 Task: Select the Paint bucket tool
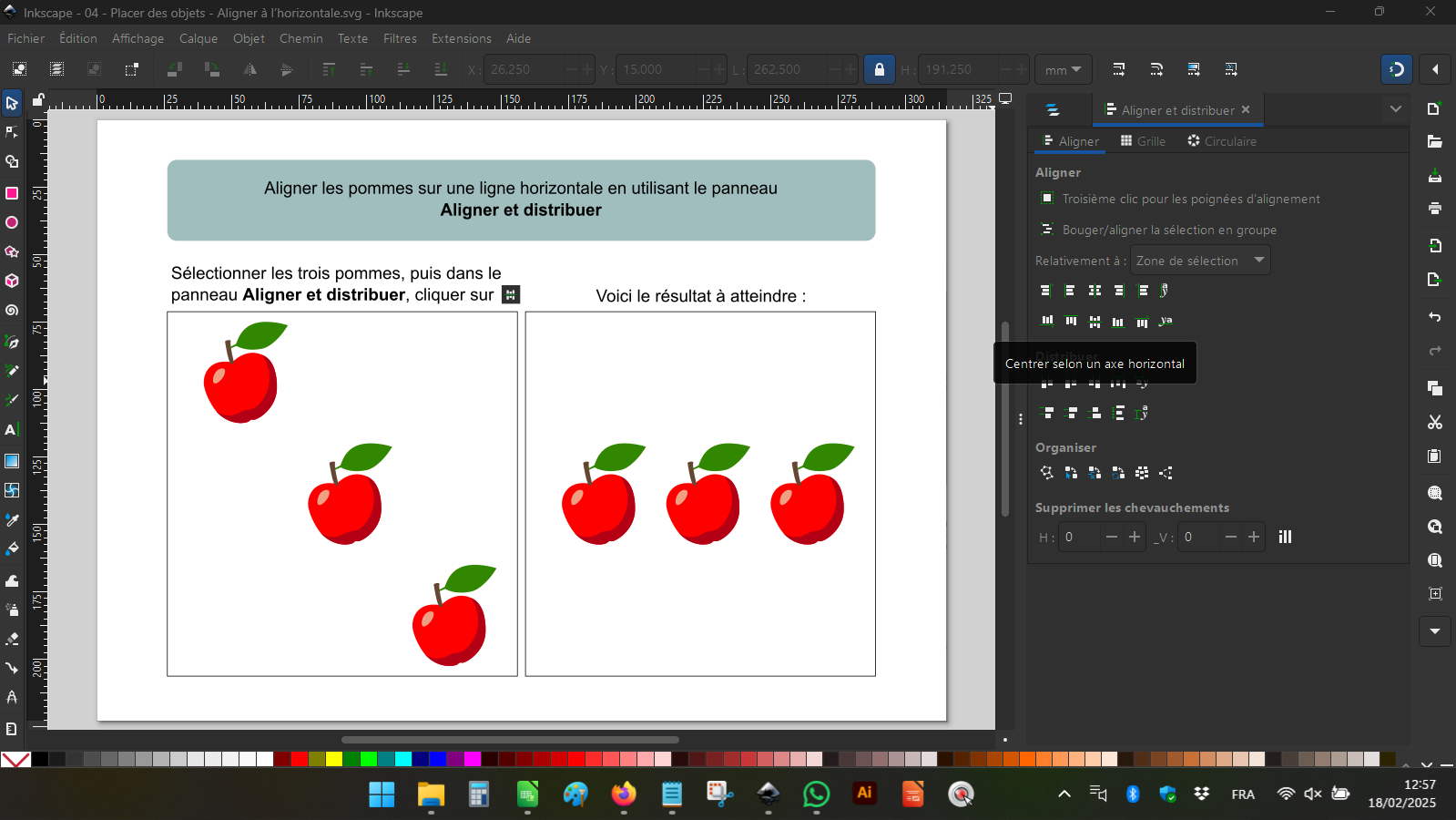(x=12, y=549)
